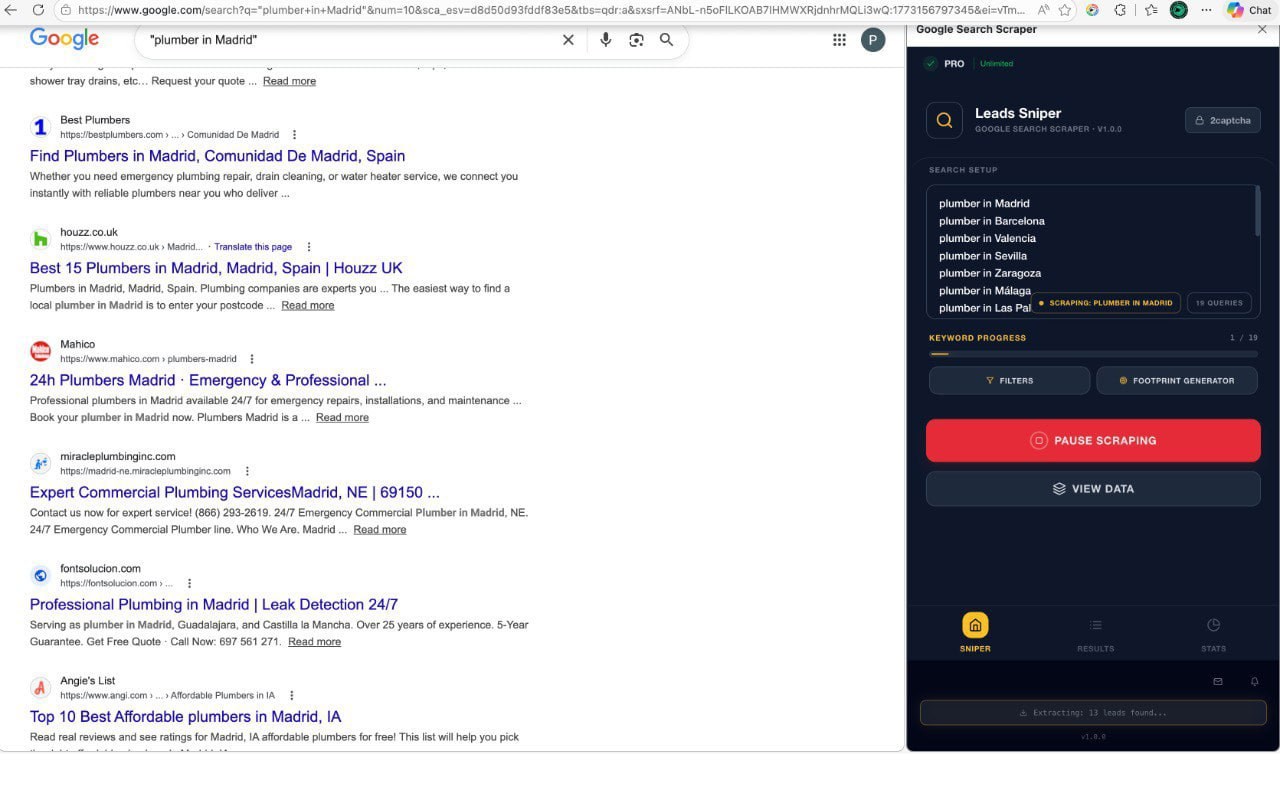
Task: Click the fontsolucion.com globe favicon
Action: tap(40, 575)
